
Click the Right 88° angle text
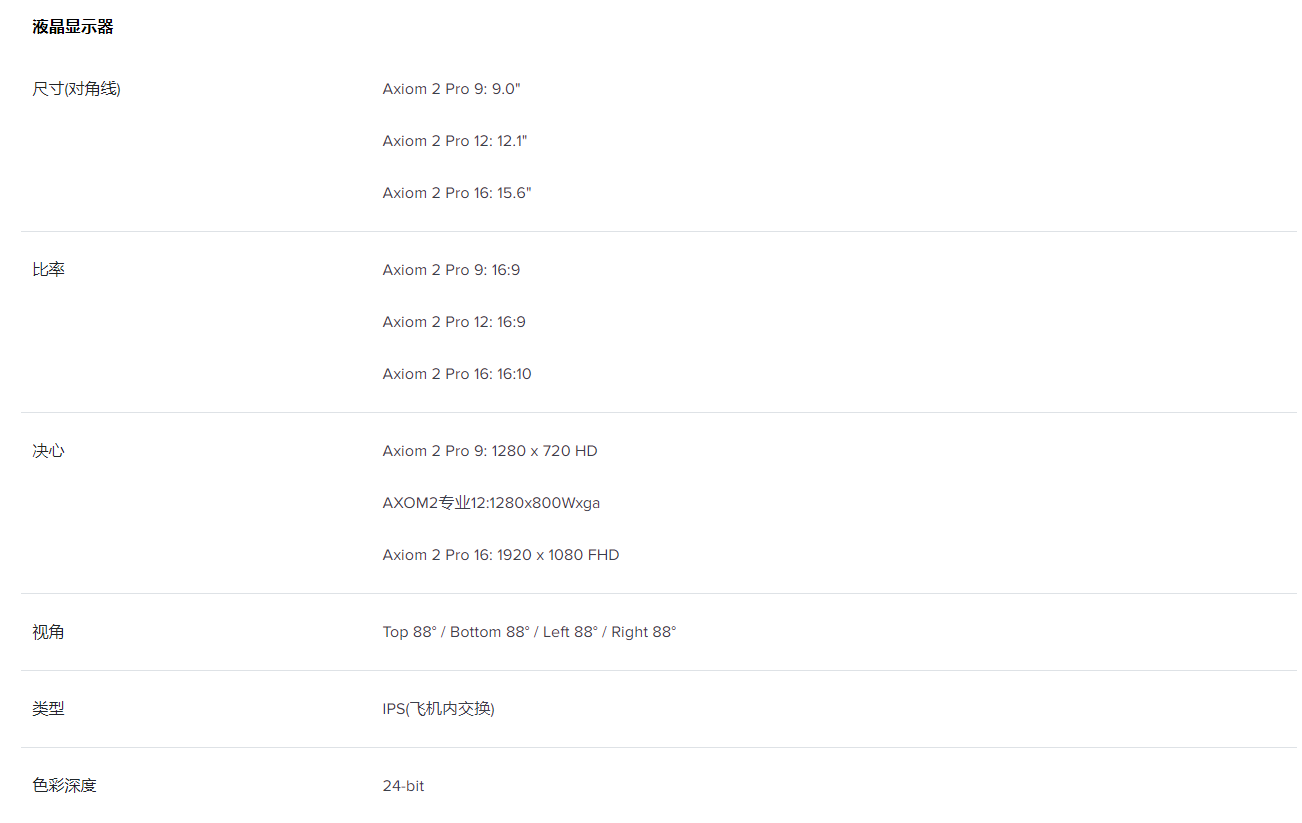[x=644, y=632]
